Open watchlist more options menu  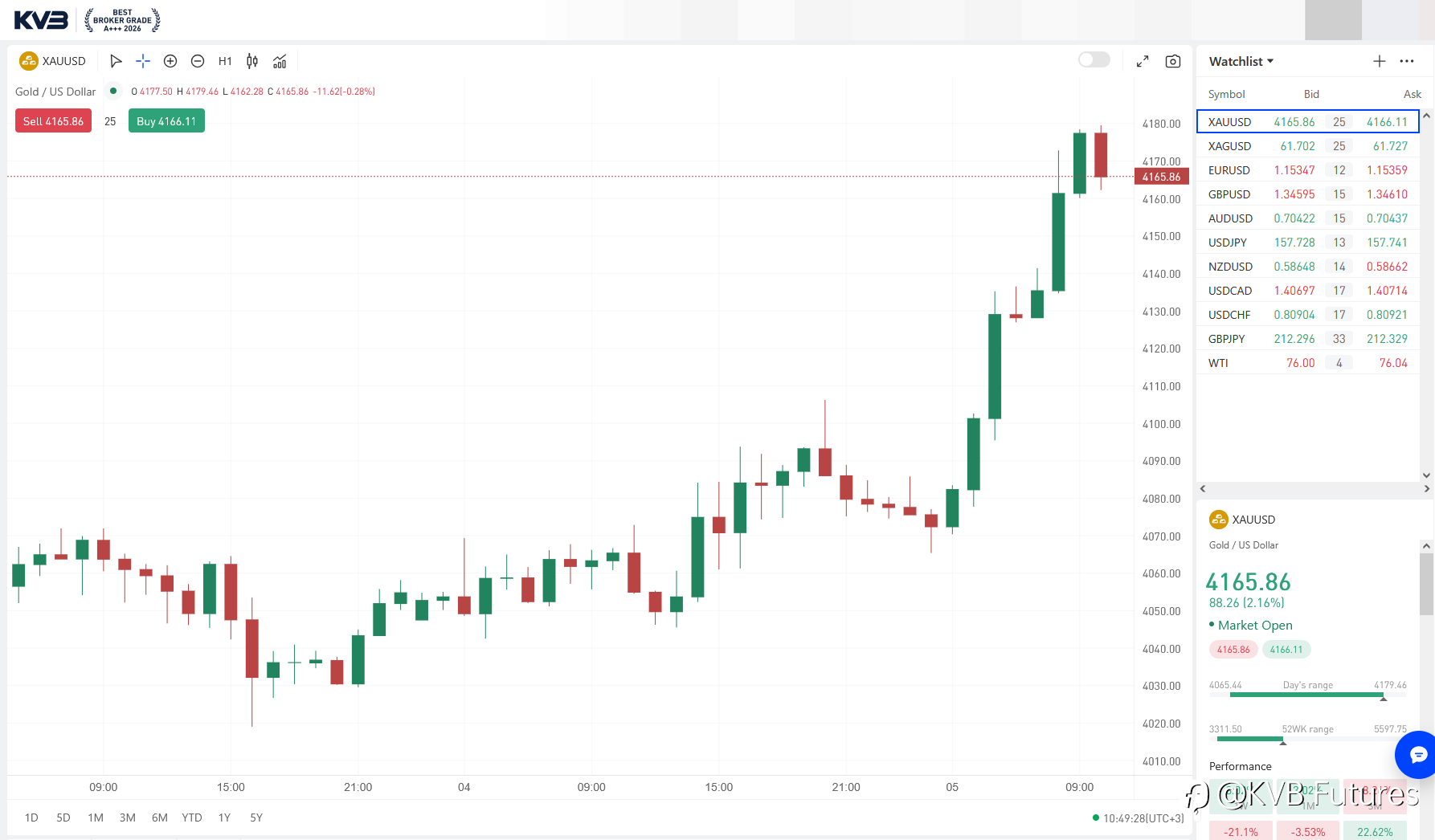1407,61
